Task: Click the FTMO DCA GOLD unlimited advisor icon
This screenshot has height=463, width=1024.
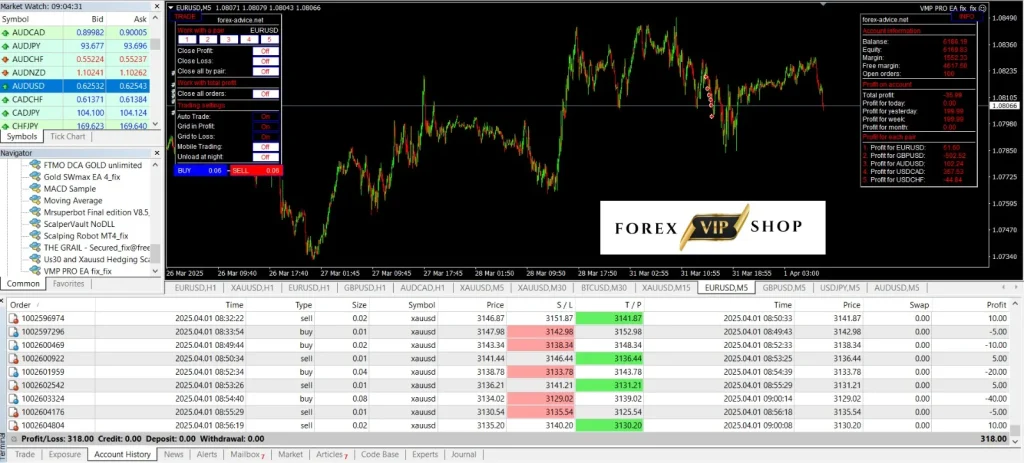Action: tap(35, 165)
